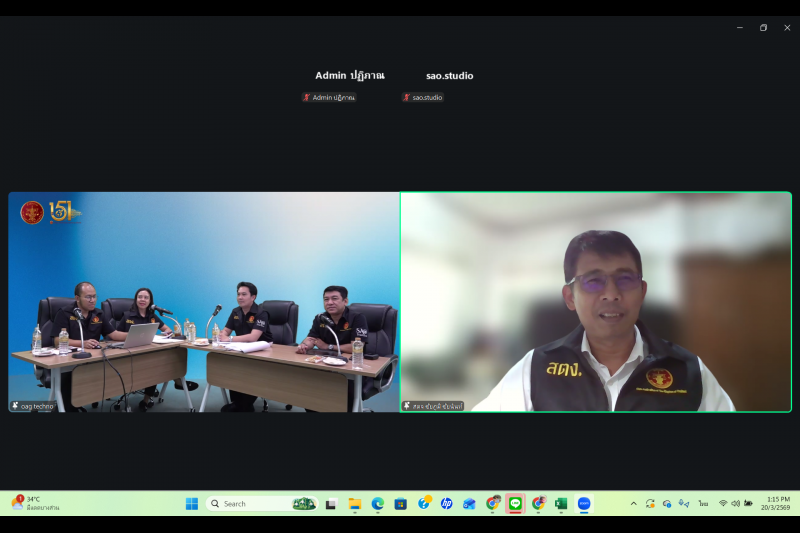Select the sao.studio participant name tag
The width and height of the screenshot is (800, 533).
(x=423, y=98)
